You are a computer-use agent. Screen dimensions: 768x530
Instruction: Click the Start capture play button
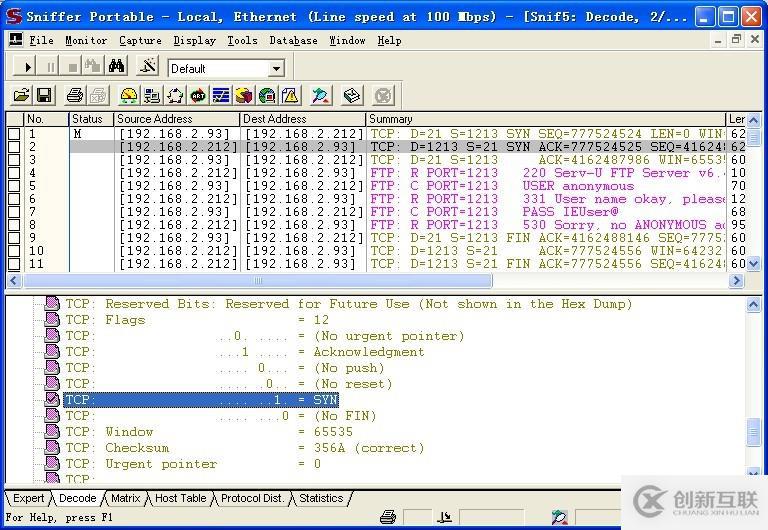click(27, 67)
